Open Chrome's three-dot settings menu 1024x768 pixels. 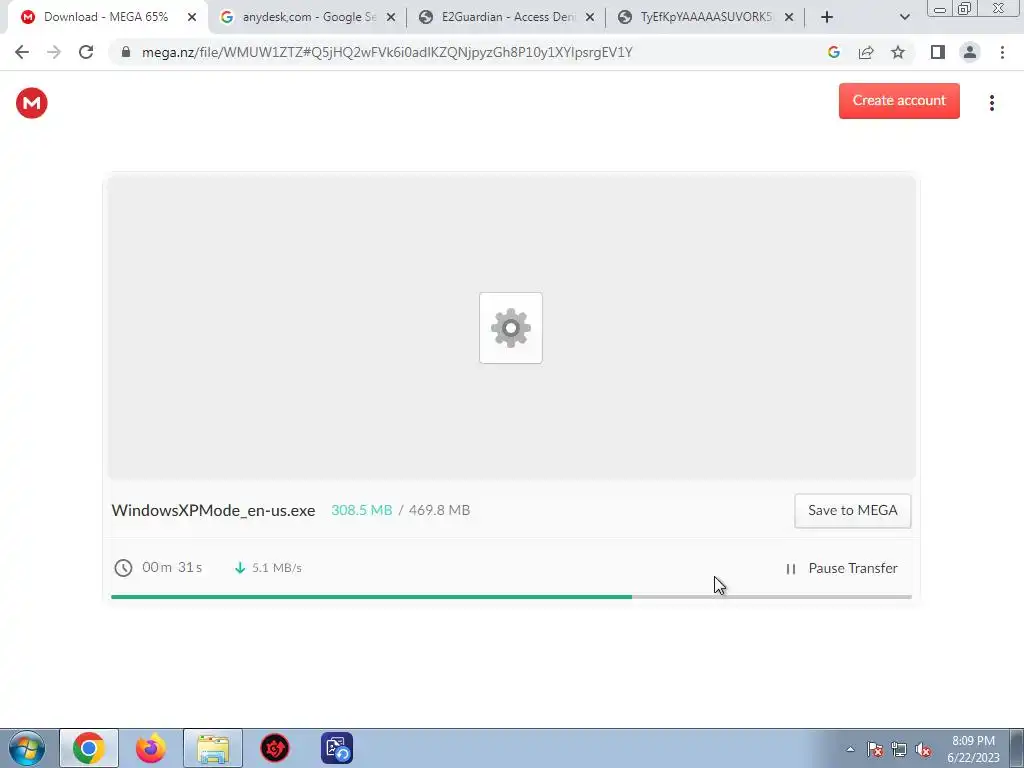(x=1002, y=52)
